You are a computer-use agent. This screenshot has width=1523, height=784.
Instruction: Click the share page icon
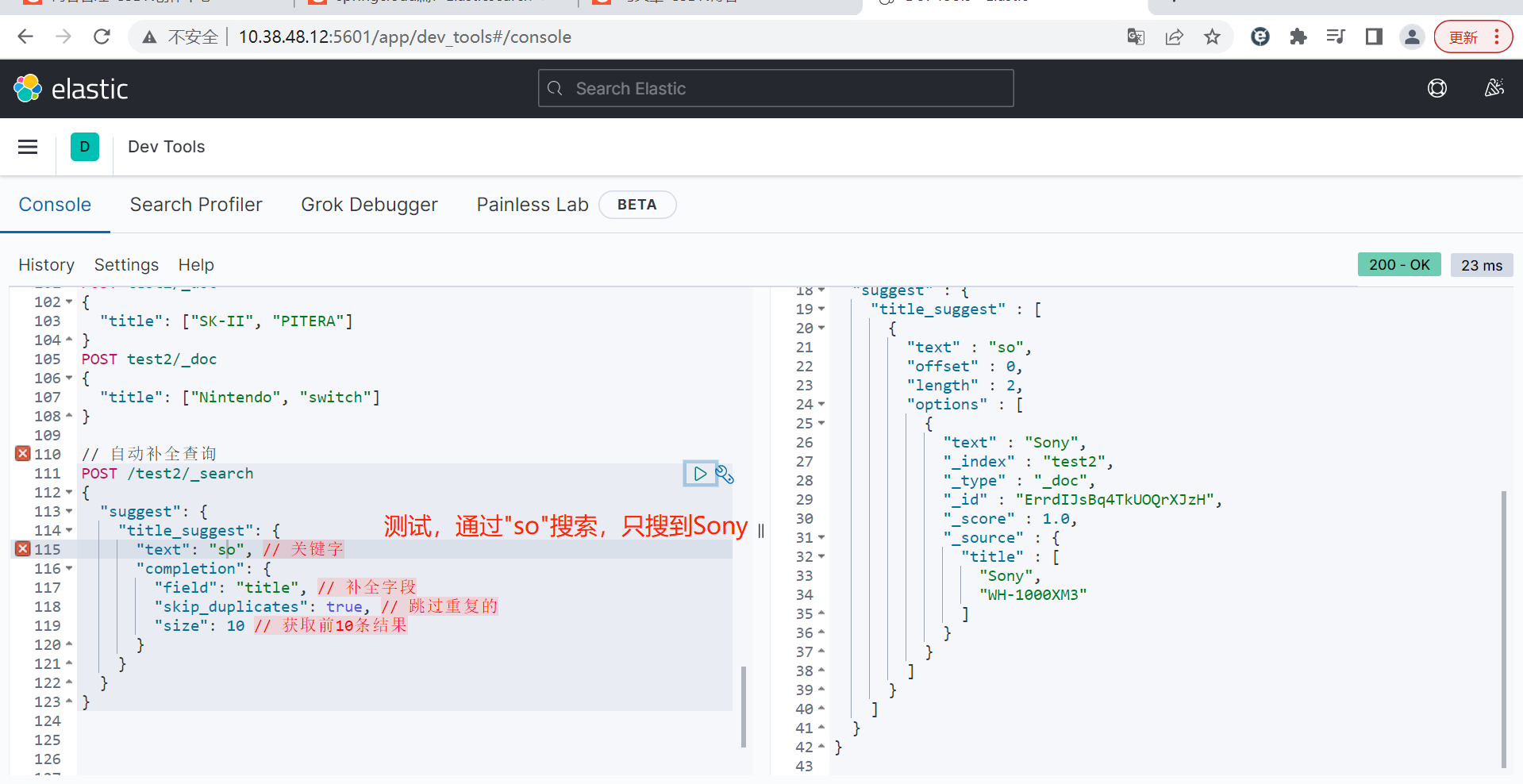(x=1174, y=37)
